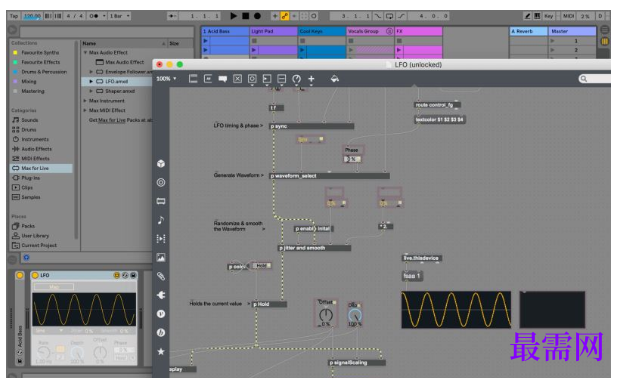Expand the LFO.amxd item

(91, 81)
